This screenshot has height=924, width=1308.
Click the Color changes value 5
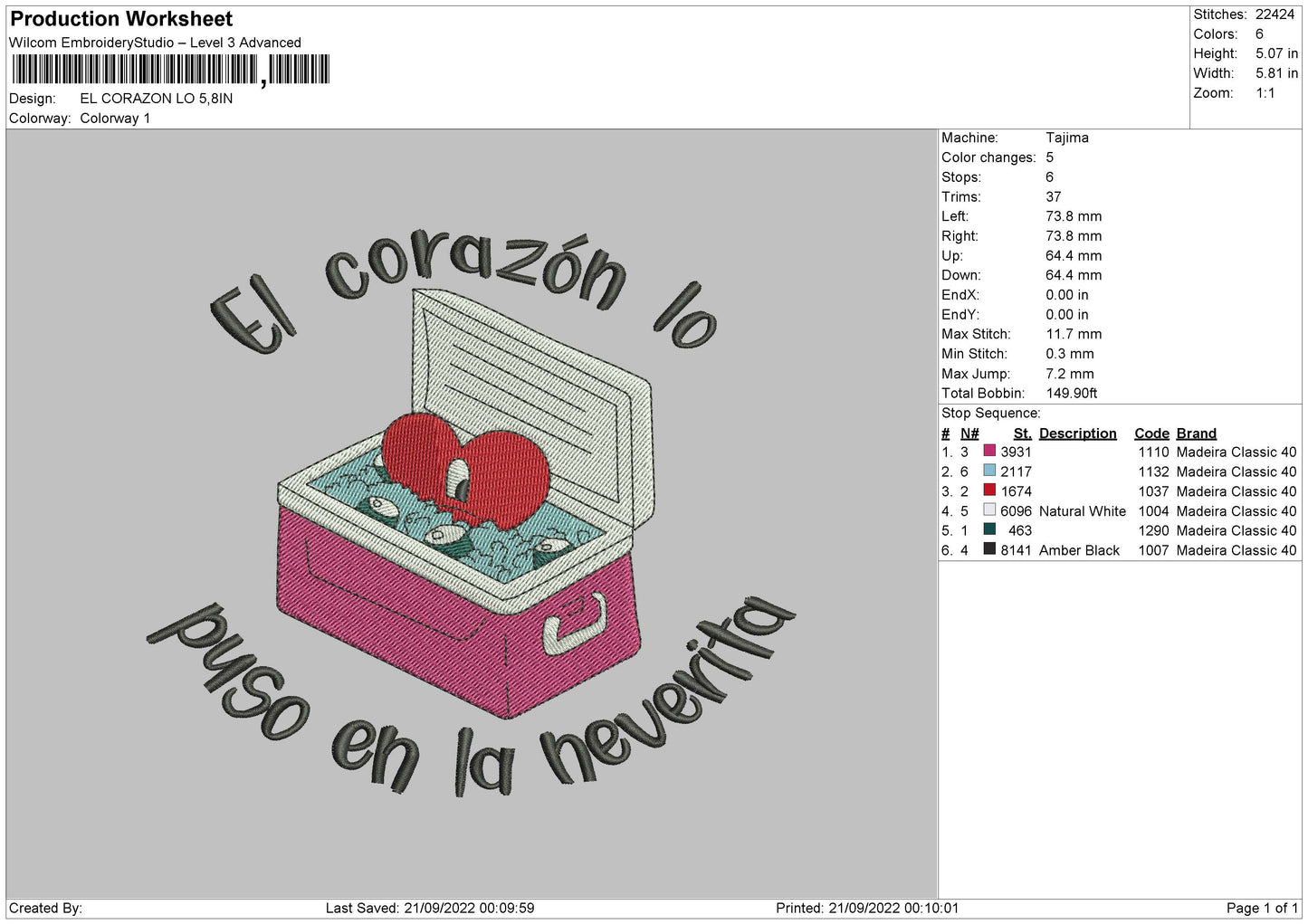click(1050, 157)
